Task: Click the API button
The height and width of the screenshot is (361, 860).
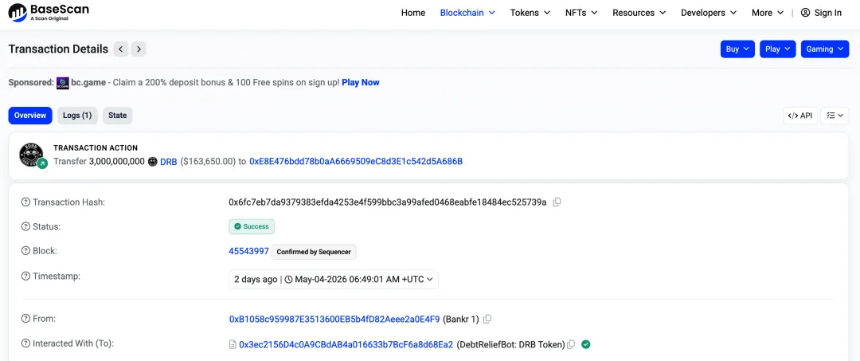Action: click(800, 115)
